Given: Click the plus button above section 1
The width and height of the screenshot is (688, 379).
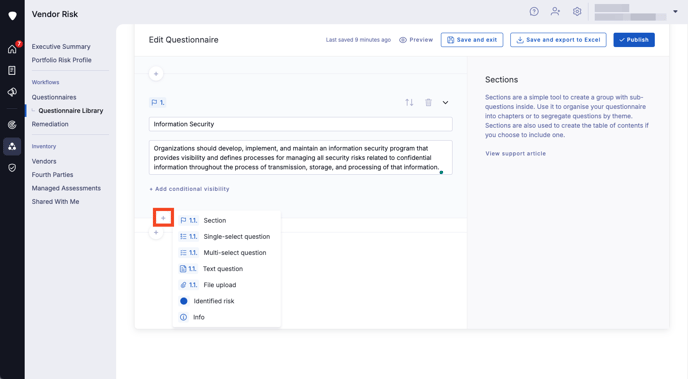Looking at the screenshot, I should [x=156, y=74].
